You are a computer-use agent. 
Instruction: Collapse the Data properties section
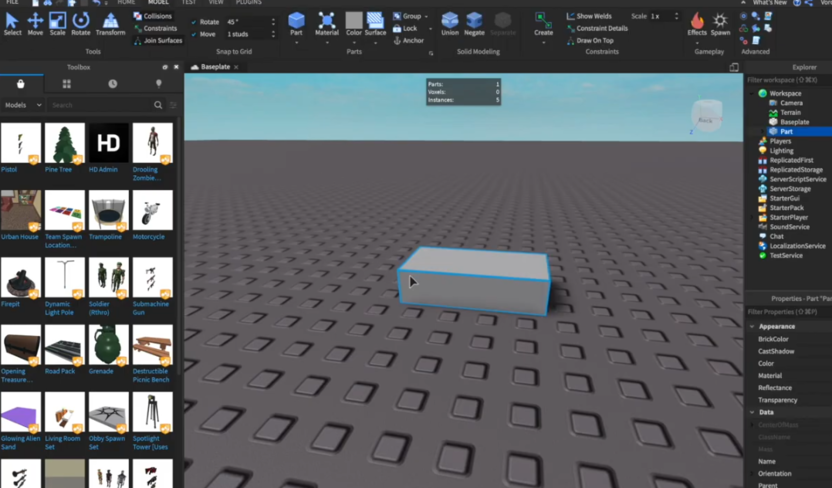click(x=752, y=412)
